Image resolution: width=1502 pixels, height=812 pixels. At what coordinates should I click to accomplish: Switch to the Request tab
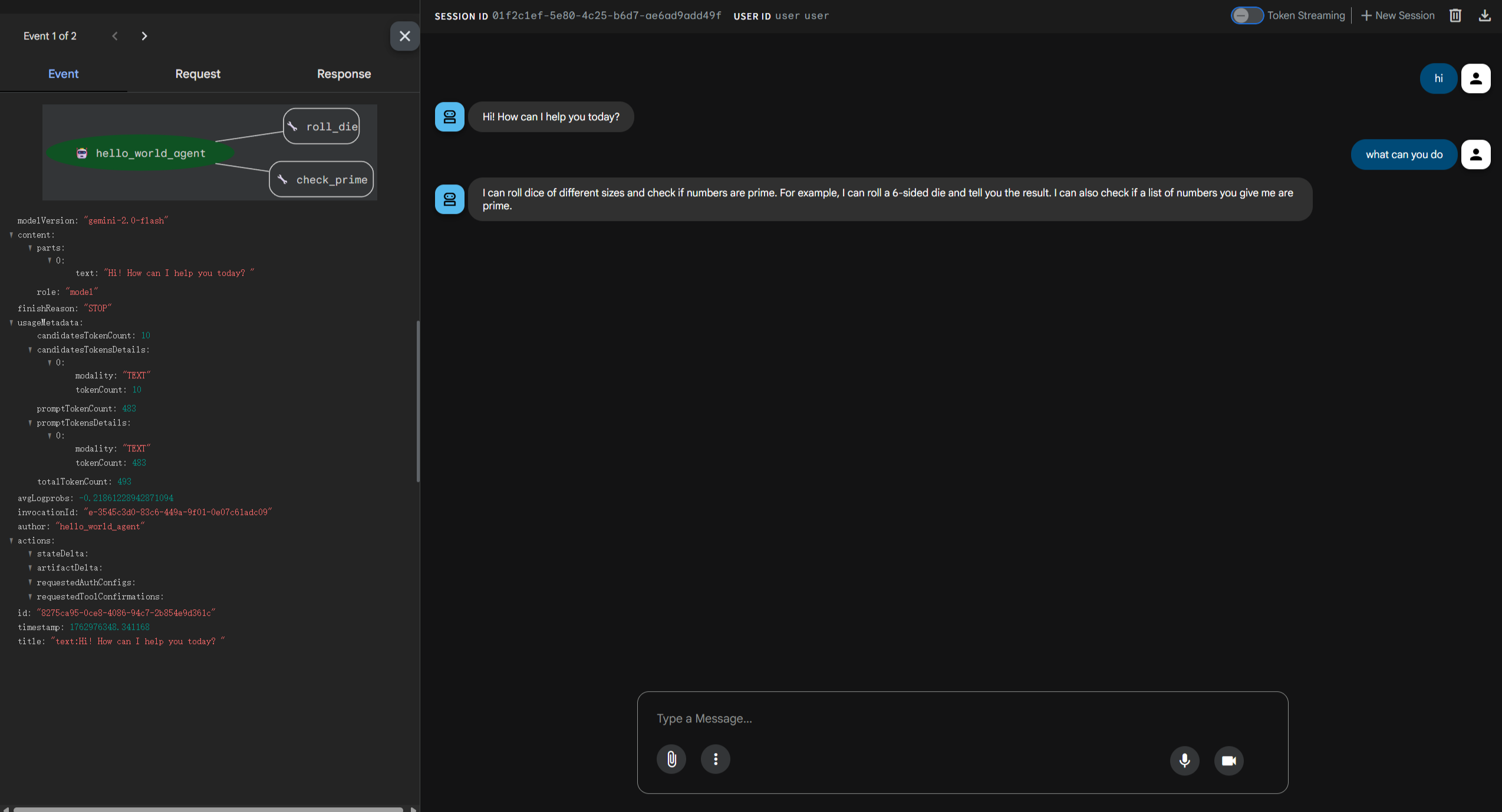pos(197,74)
